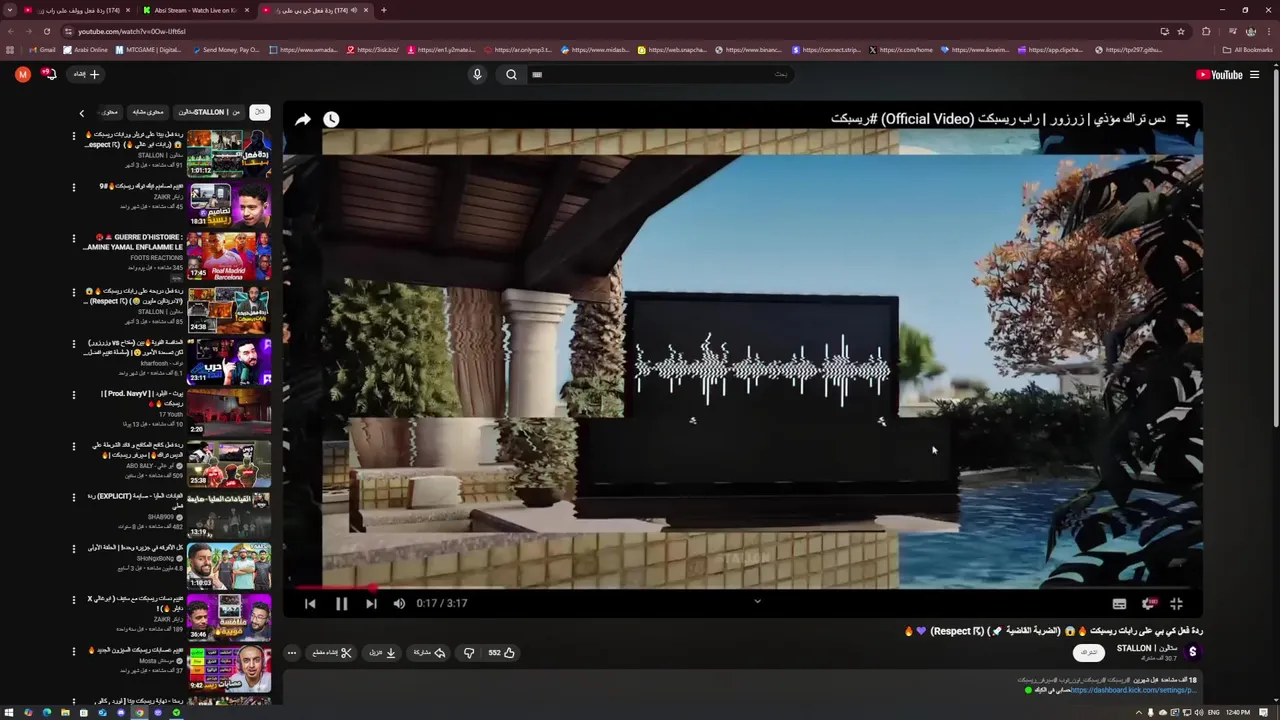Expand chapter chevron below the player
Image resolution: width=1280 pixels, height=720 pixels.
[x=757, y=601]
